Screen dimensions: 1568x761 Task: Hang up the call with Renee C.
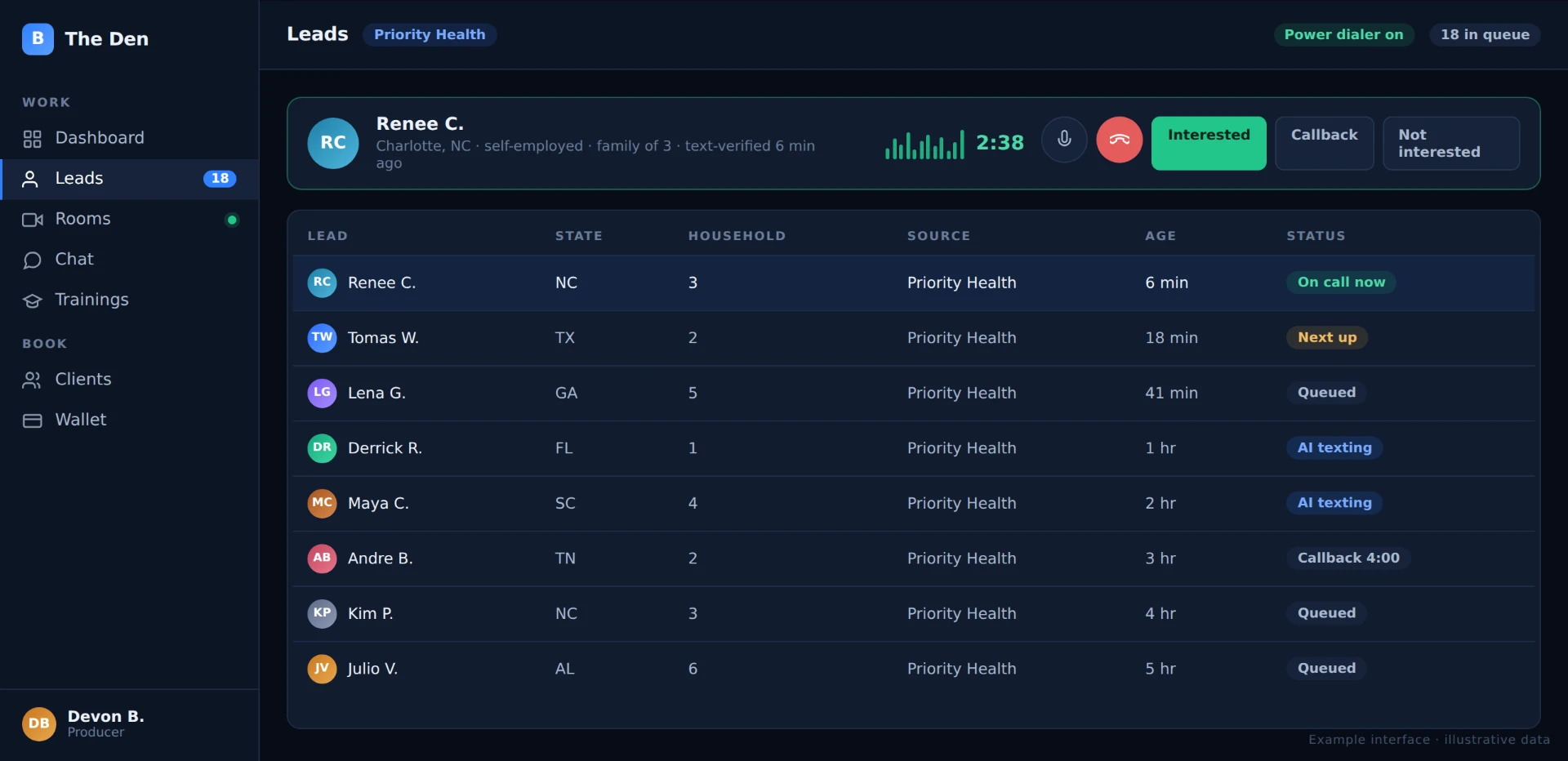1119,140
